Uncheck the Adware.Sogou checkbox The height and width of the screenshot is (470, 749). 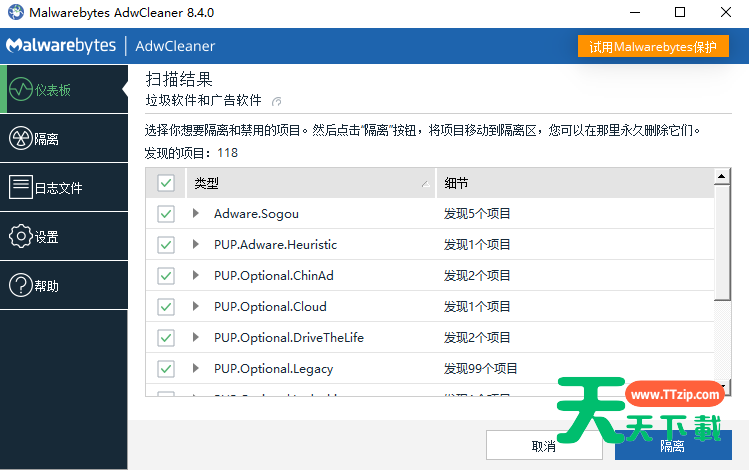click(166, 214)
